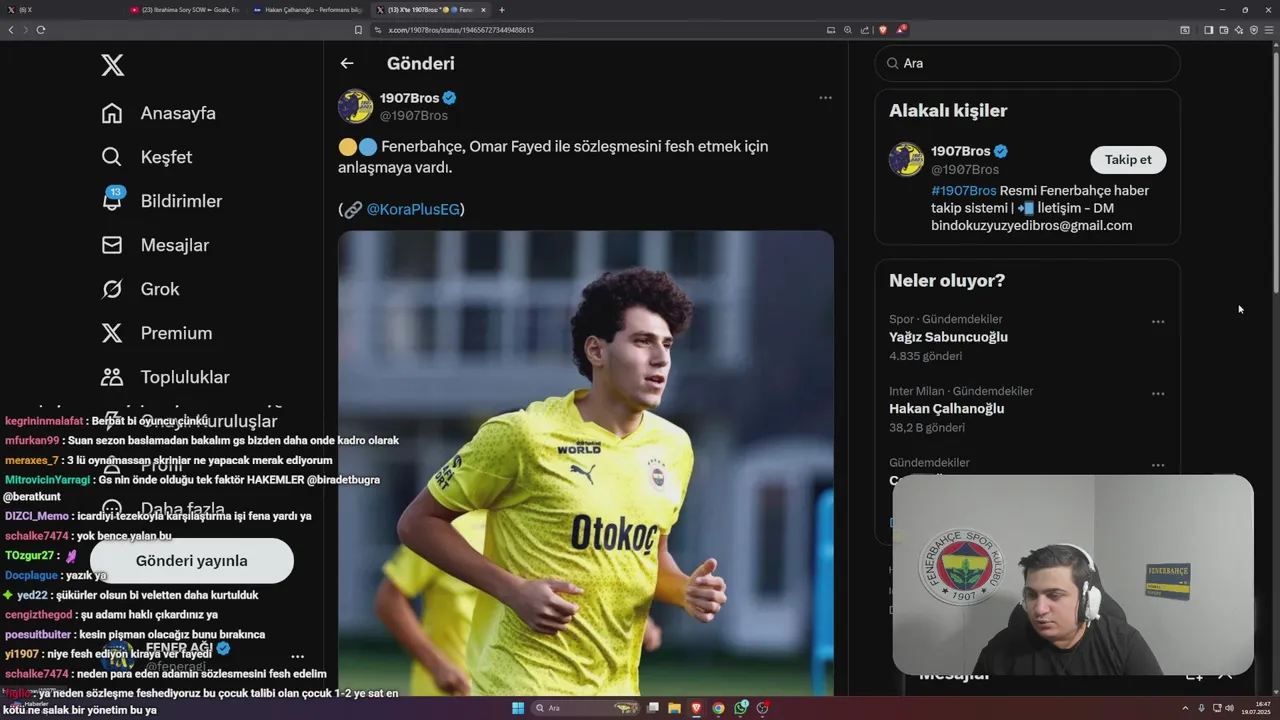Click the bookmark icon in address bar
The height and width of the screenshot is (720, 1280).
point(358,30)
